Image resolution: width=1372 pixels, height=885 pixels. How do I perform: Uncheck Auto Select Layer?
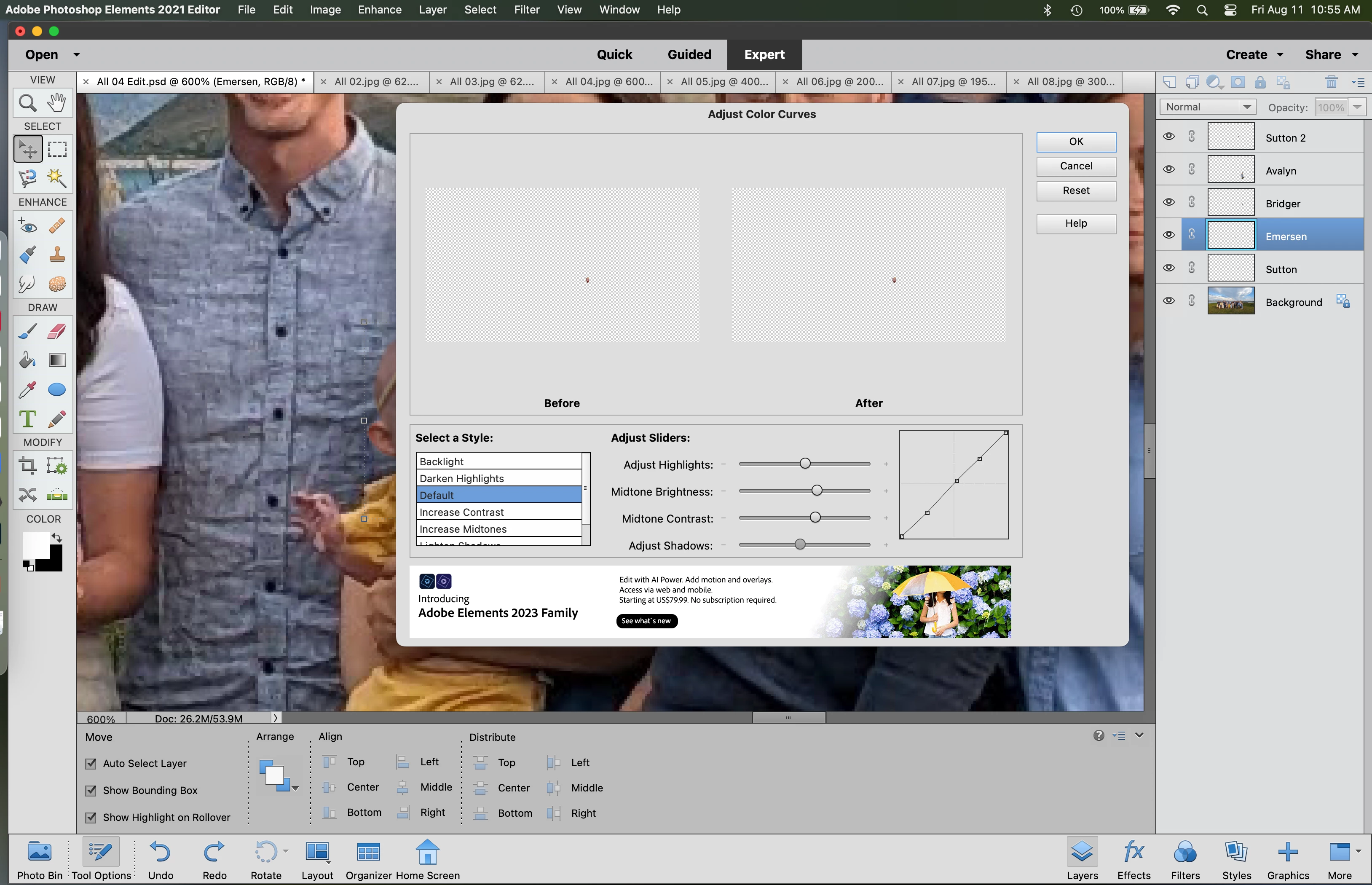pyautogui.click(x=91, y=763)
